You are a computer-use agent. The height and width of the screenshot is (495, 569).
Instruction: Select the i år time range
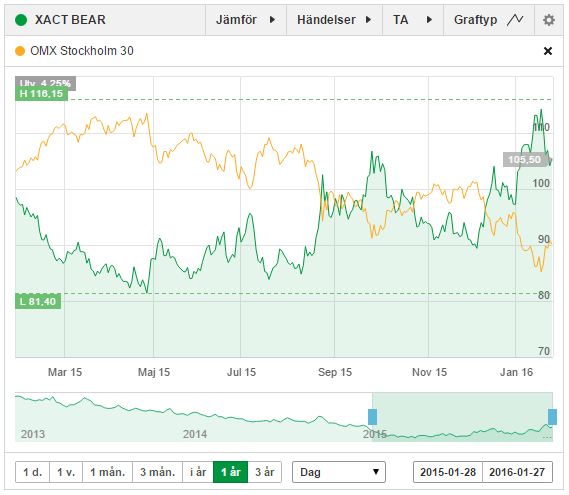(198, 472)
